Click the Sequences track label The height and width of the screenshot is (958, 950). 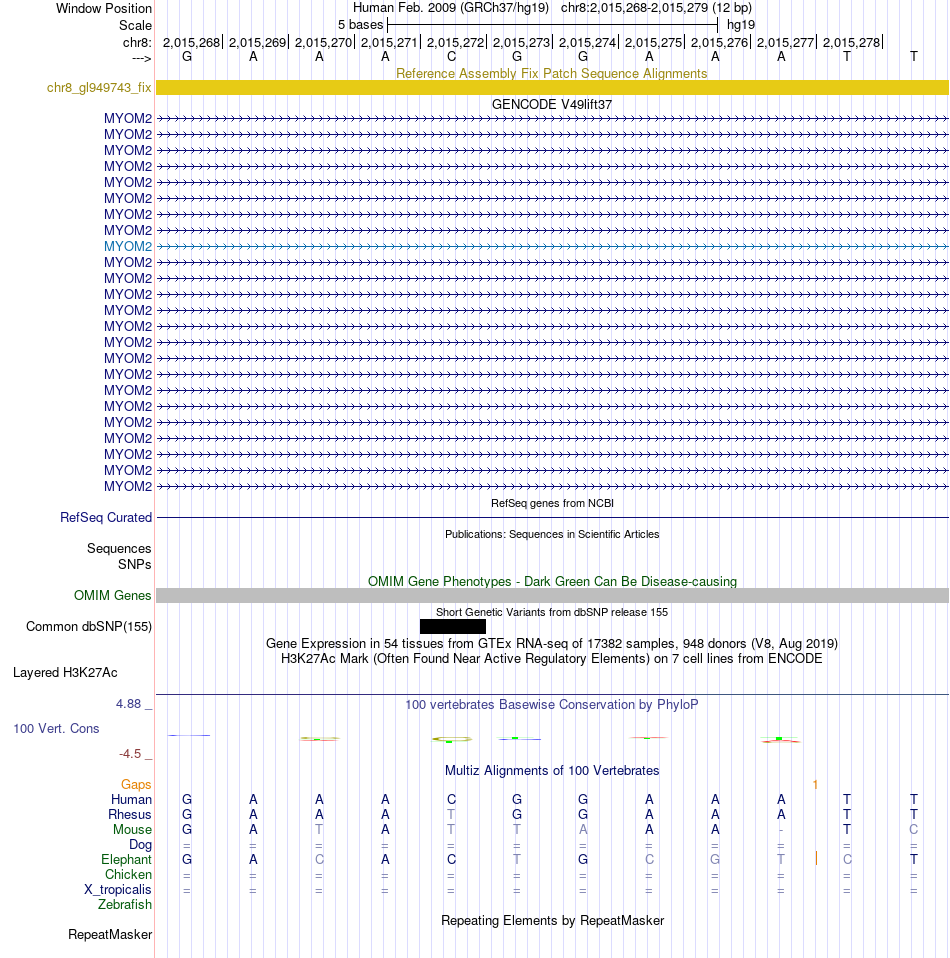(x=119, y=549)
